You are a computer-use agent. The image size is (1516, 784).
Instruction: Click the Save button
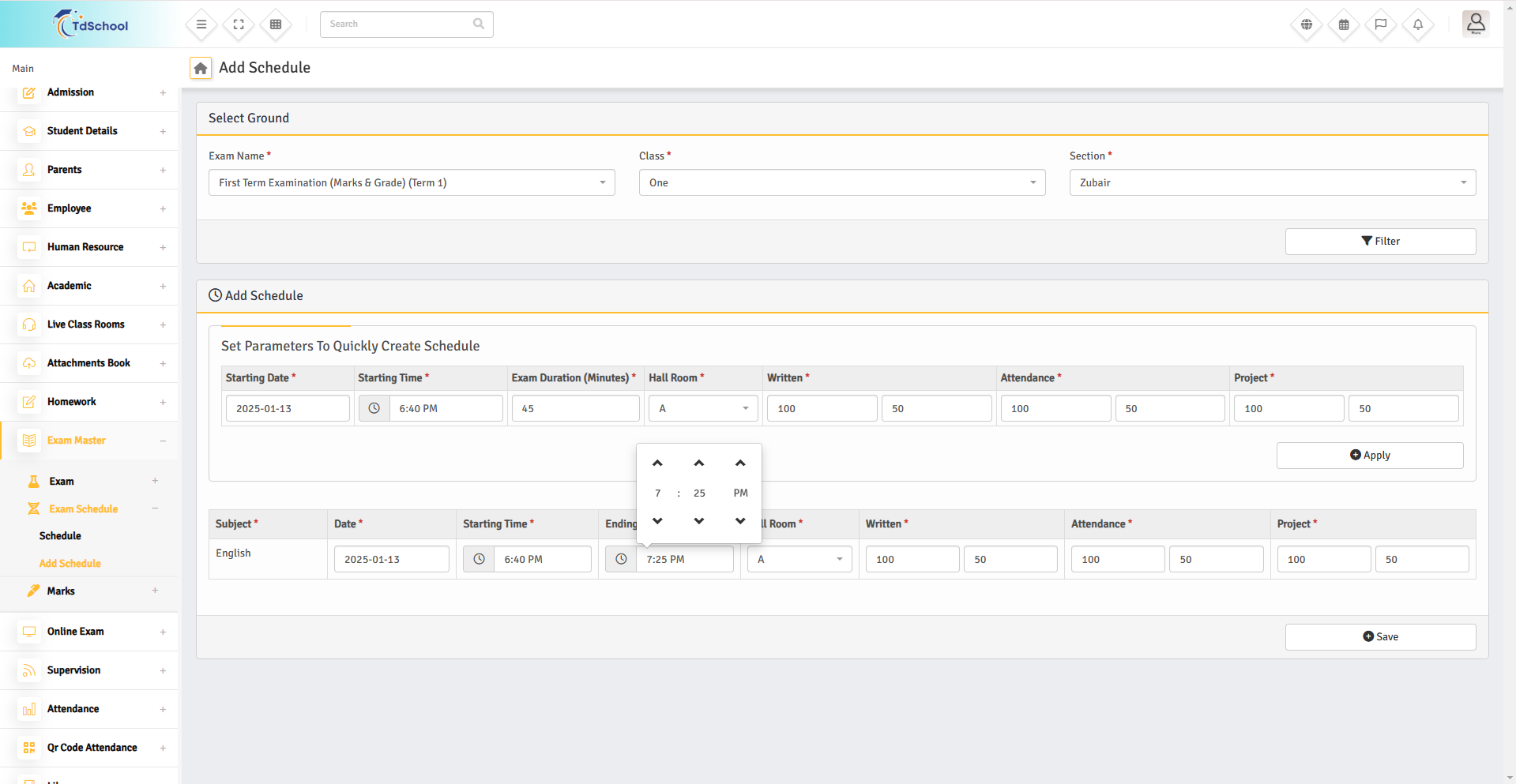1380,637
